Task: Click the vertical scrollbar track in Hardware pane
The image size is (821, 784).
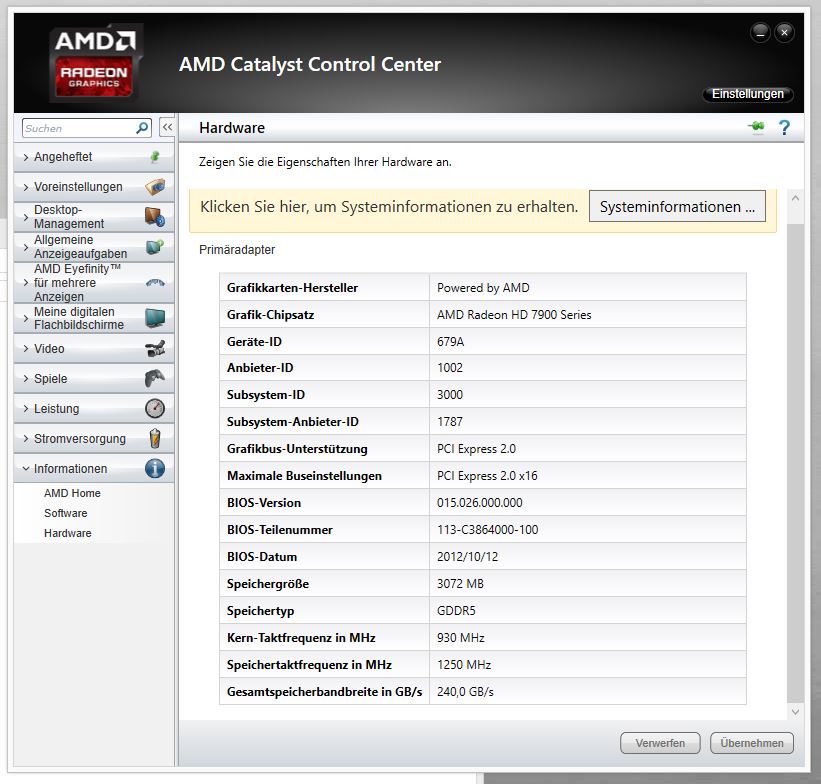Action: (795, 463)
